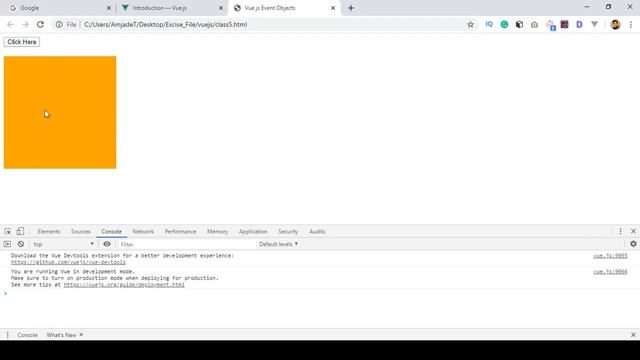Screen dimensions: 640x360
Task: Open the vue-devtools GitHub link
Action: (68, 262)
